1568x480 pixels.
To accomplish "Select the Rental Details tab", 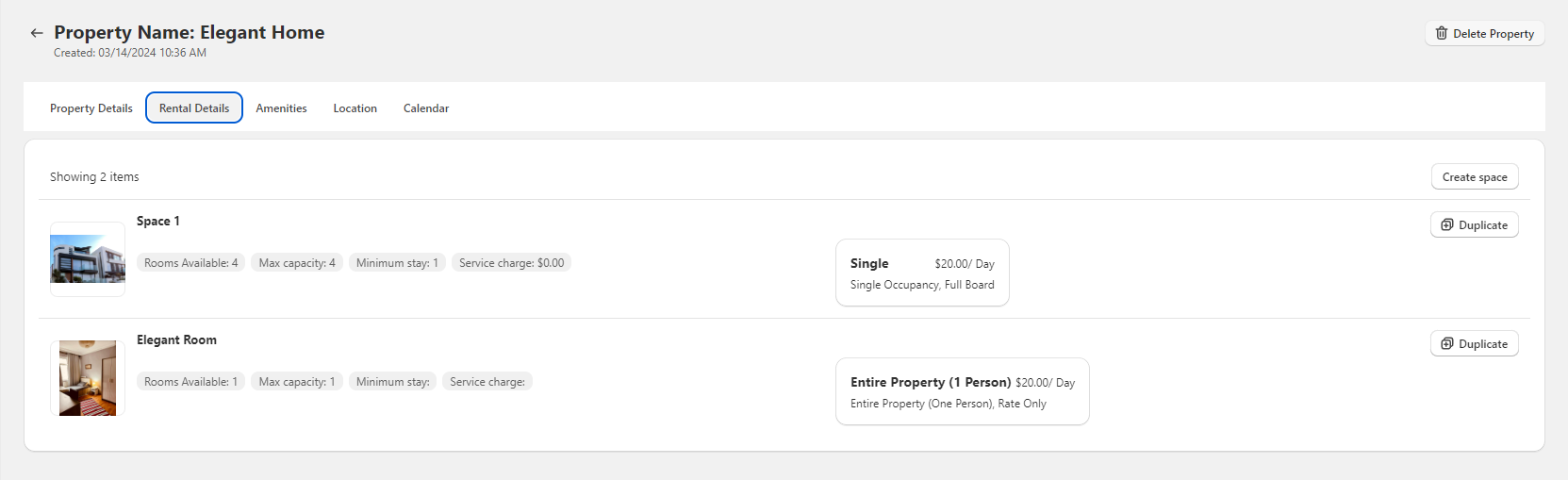I will (194, 108).
